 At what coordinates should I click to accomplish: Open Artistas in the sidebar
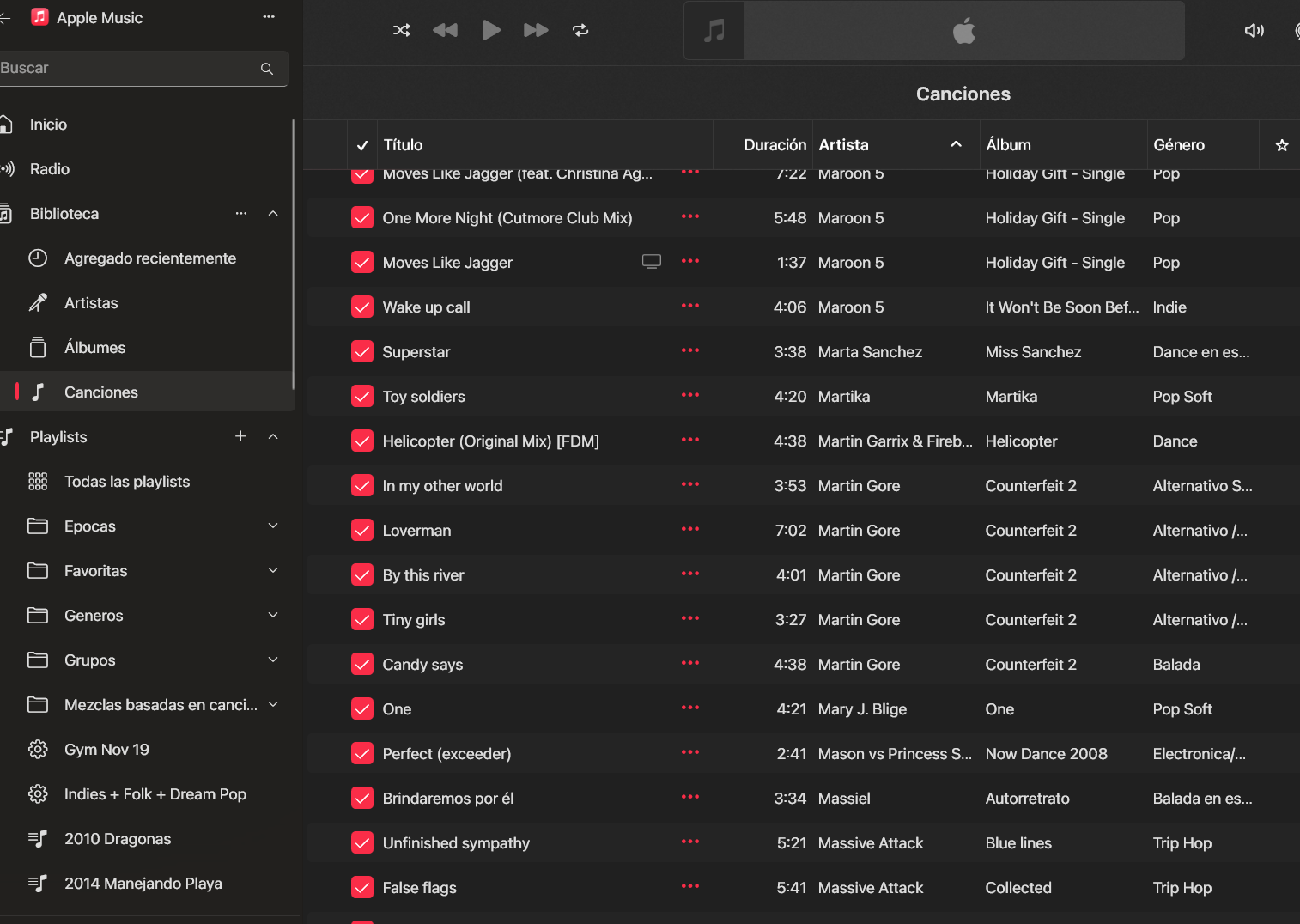tap(91, 303)
